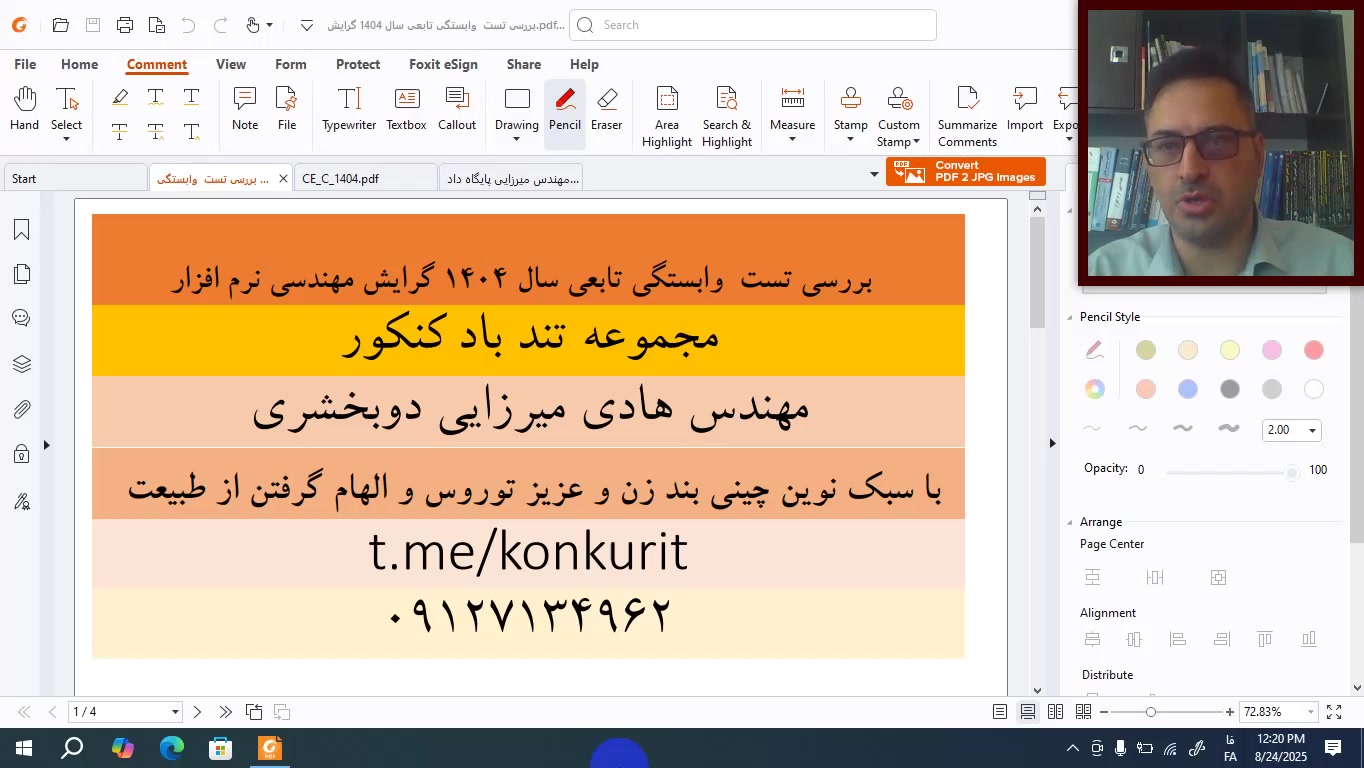Open the Protect ribbon tab
The height and width of the screenshot is (768, 1364).
point(358,64)
